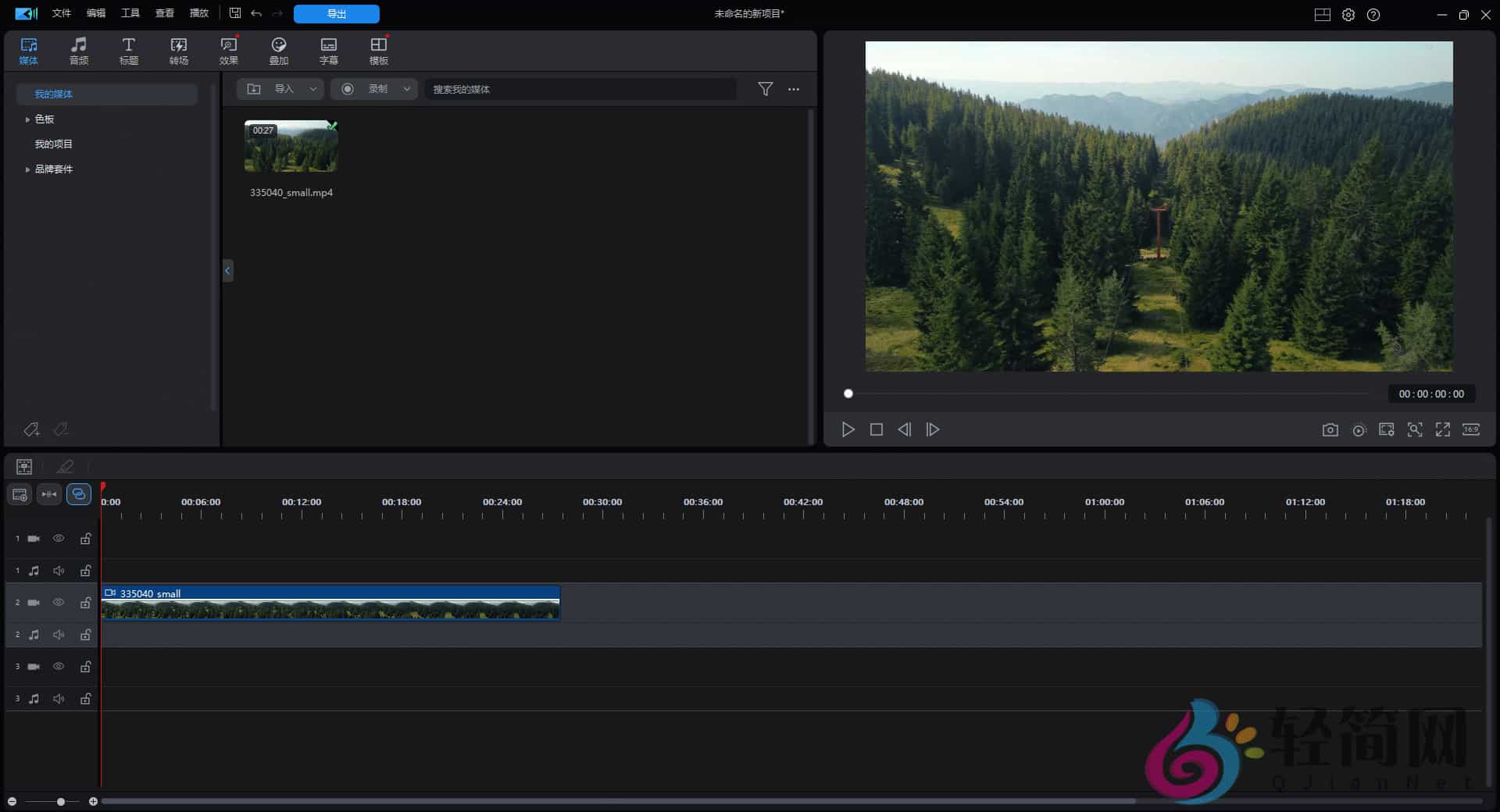Open the Transitions (转场) room
The height and width of the screenshot is (812, 1500).
point(178,51)
